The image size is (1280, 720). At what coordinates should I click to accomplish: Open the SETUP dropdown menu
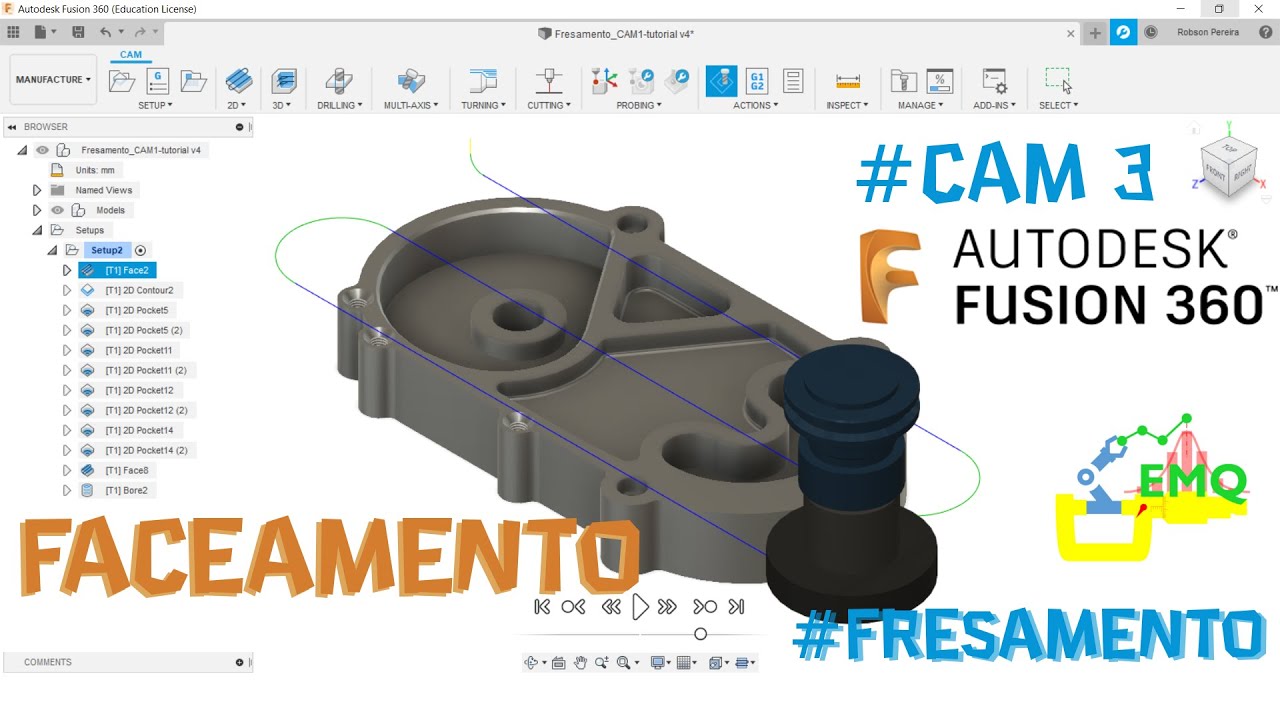coord(156,105)
